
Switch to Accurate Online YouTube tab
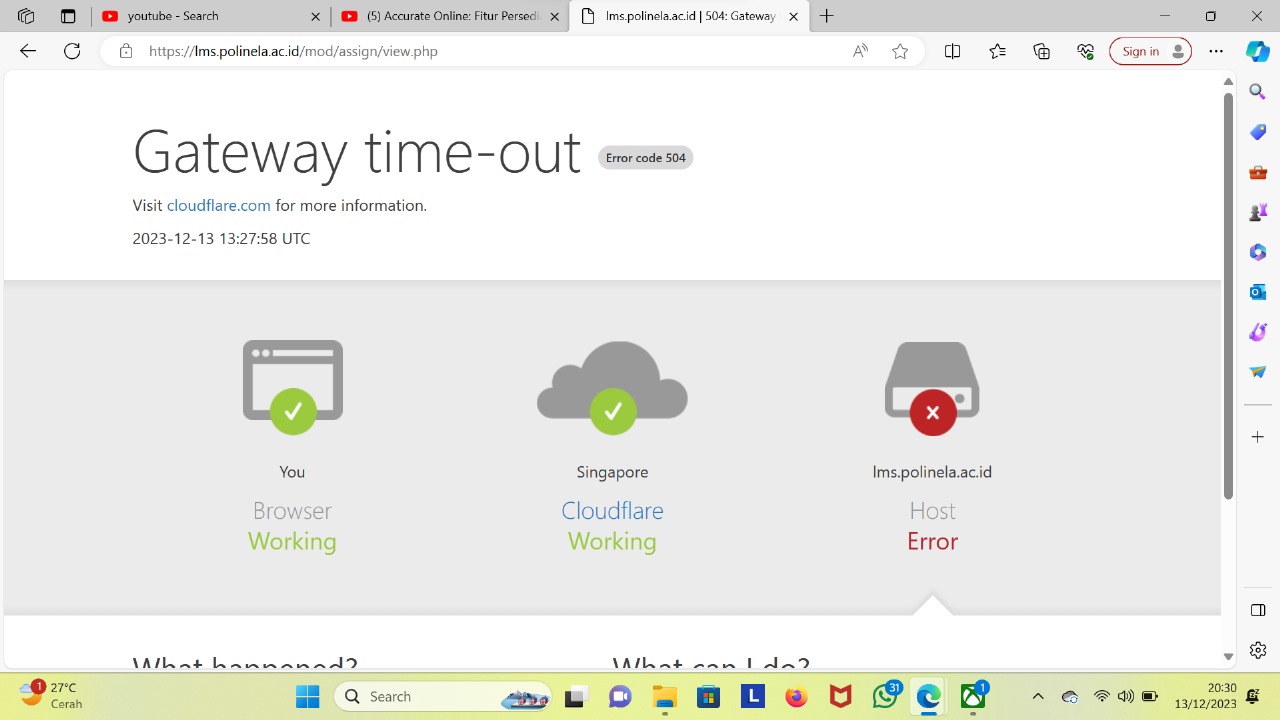(x=449, y=16)
